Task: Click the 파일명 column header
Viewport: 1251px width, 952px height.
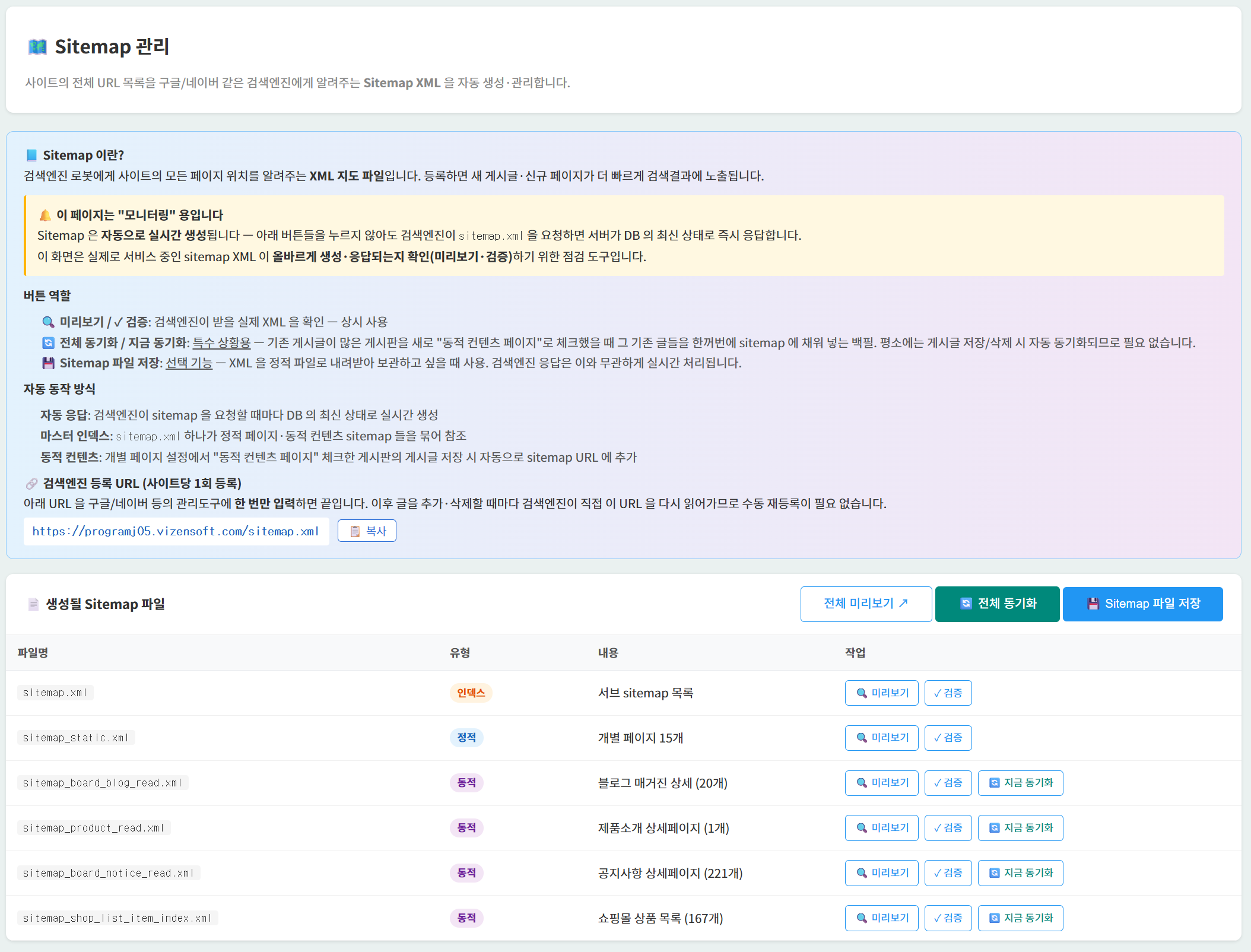Action: 33,653
